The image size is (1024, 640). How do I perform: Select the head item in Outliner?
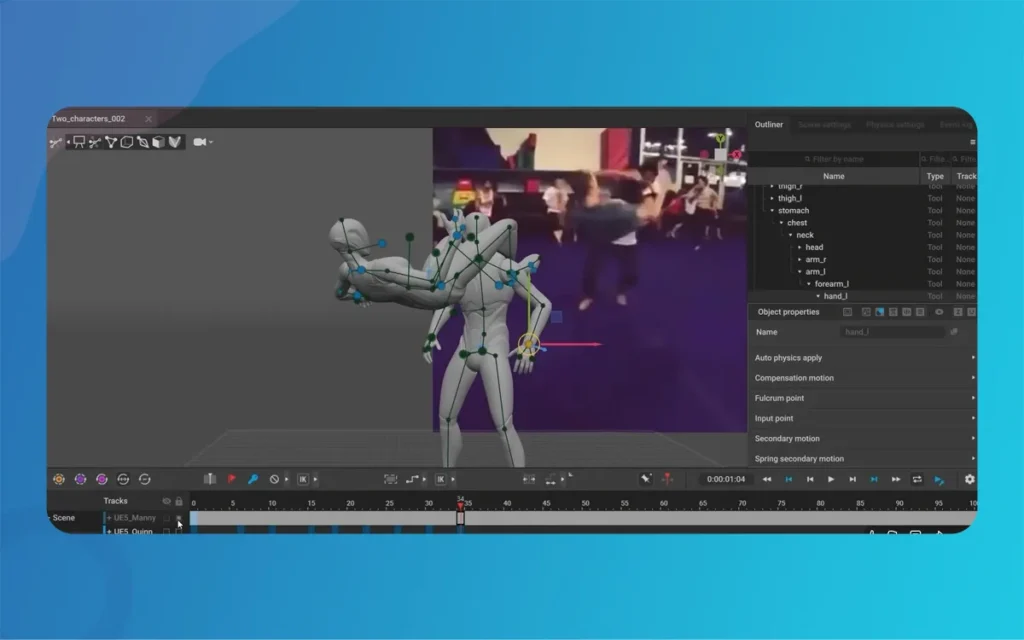(x=814, y=247)
